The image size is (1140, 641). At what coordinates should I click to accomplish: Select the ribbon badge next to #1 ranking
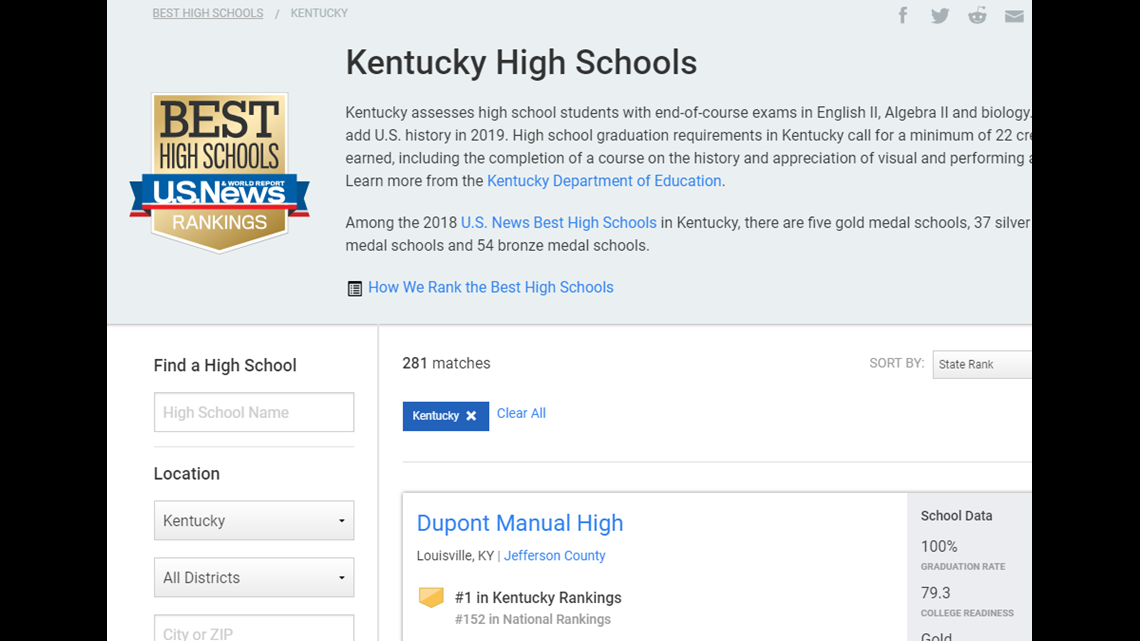431,597
